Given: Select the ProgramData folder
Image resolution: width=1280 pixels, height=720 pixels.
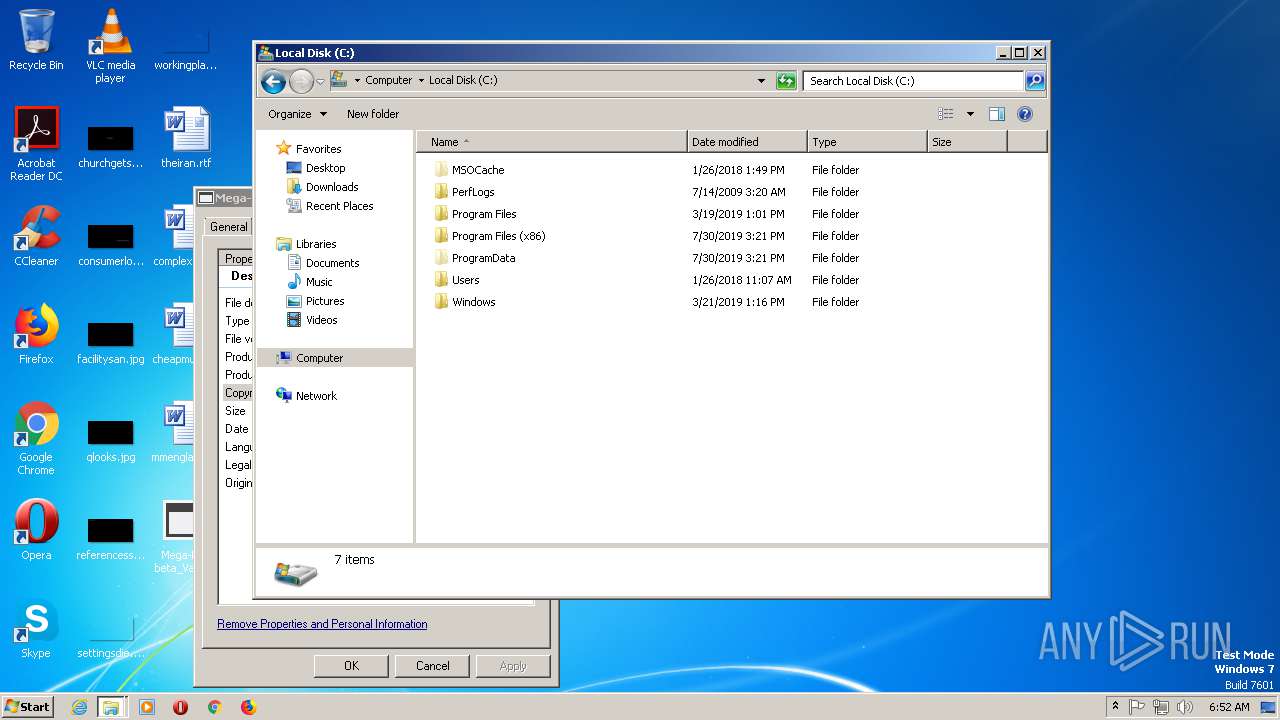Looking at the screenshot, I should [x=483, y=258].
